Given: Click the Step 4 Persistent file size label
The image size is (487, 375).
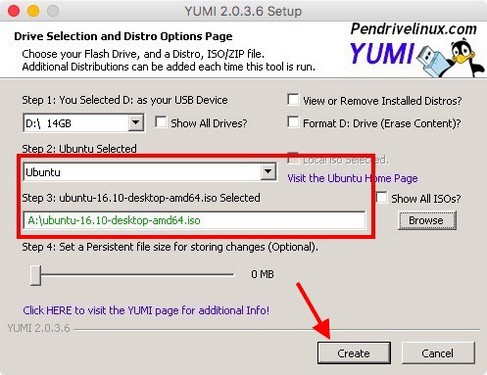Looking at the screenshot, I should [x=170, y=247].
